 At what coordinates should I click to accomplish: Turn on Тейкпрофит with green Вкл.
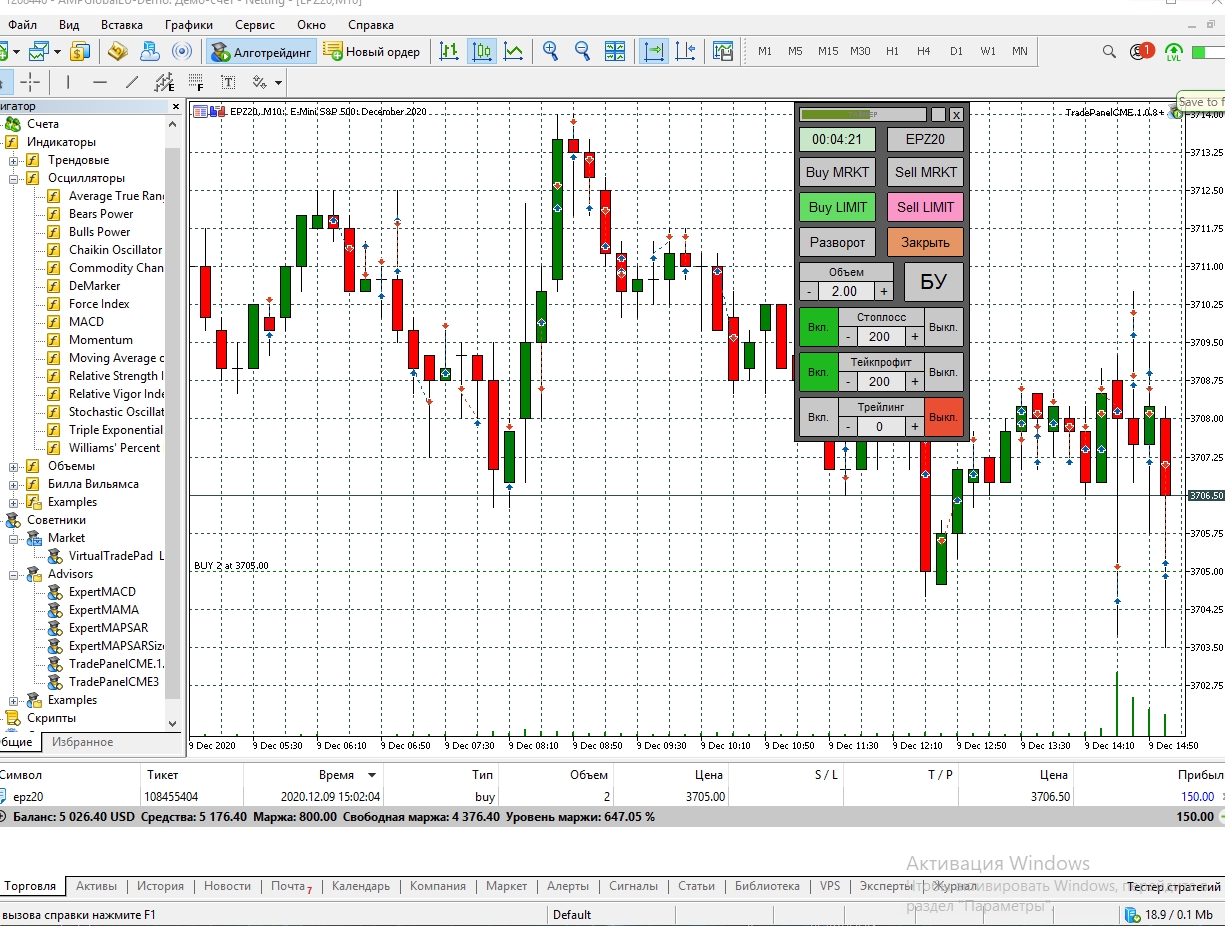click(x=818, y=372)
